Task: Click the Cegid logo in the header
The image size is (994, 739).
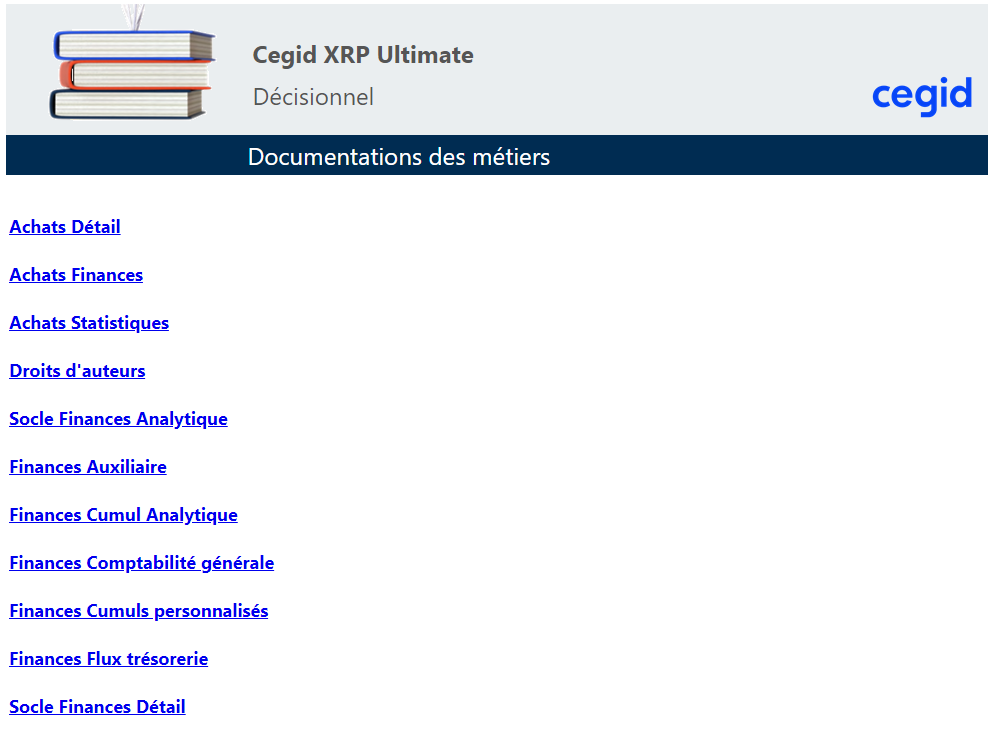Action: (x=921, y=96)
